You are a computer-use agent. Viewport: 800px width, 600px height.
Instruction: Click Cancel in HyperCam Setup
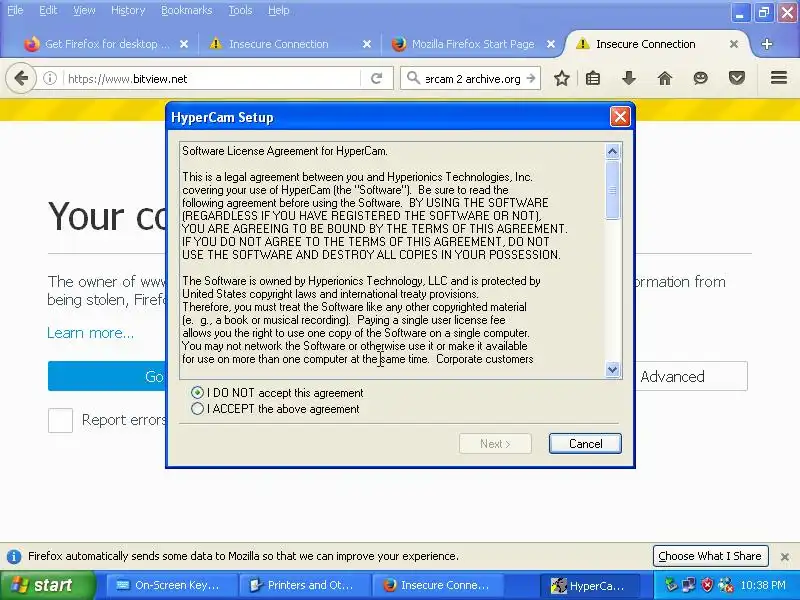coord(585,443)
